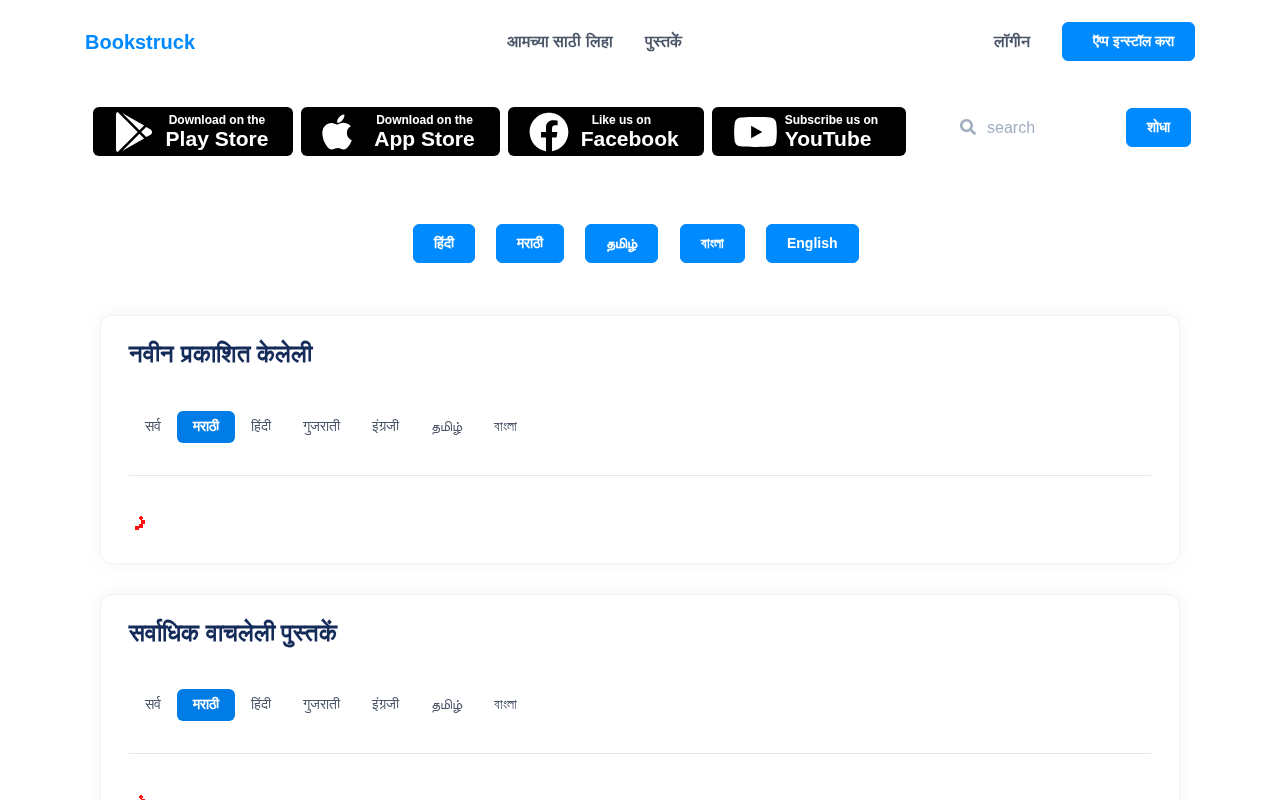Switch to इंग्रजी tab under सर्वाधिक वाचलेली पुस्तकें
This screenshot has width=1280, height=800.
tap(385, 705)
